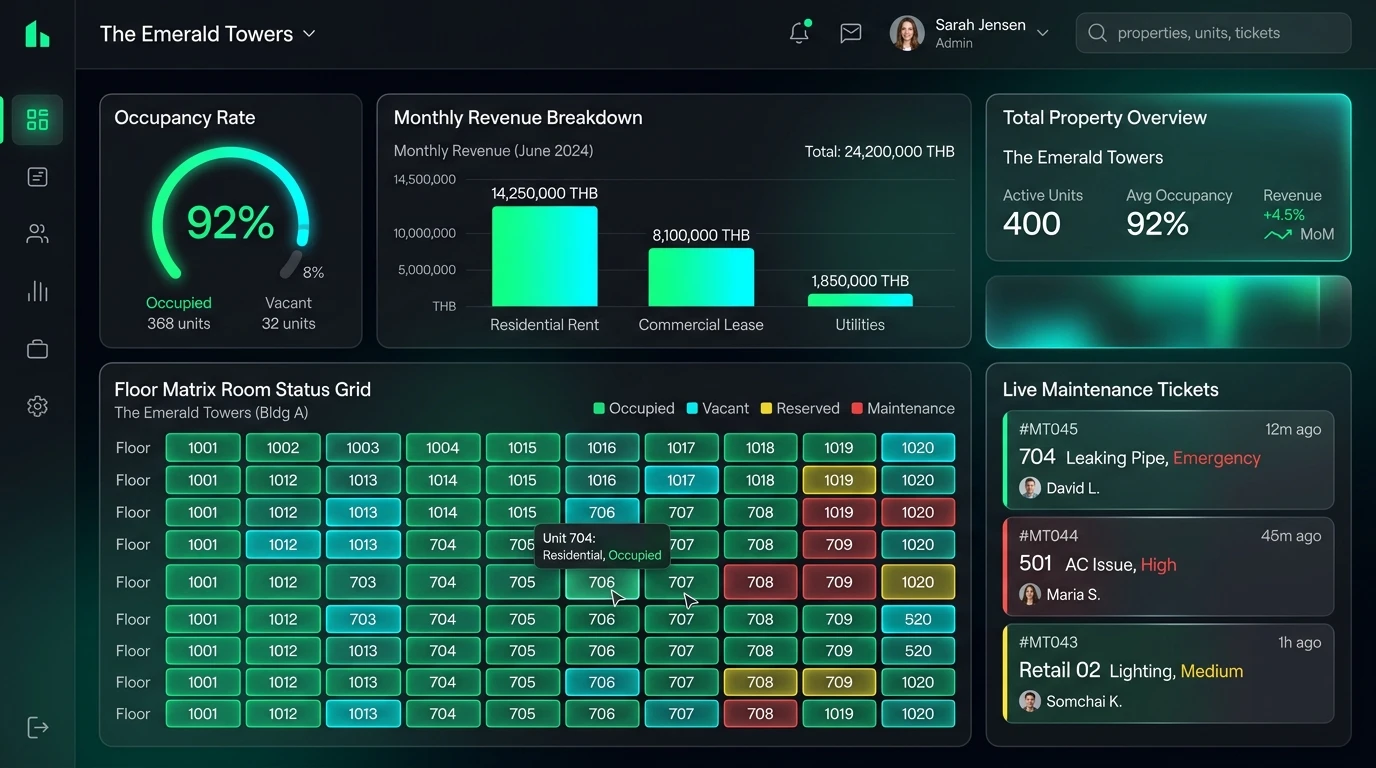Go to the tenants people sidebar icon
Screen dimensions: 1376x768
[x=37, y=234]
